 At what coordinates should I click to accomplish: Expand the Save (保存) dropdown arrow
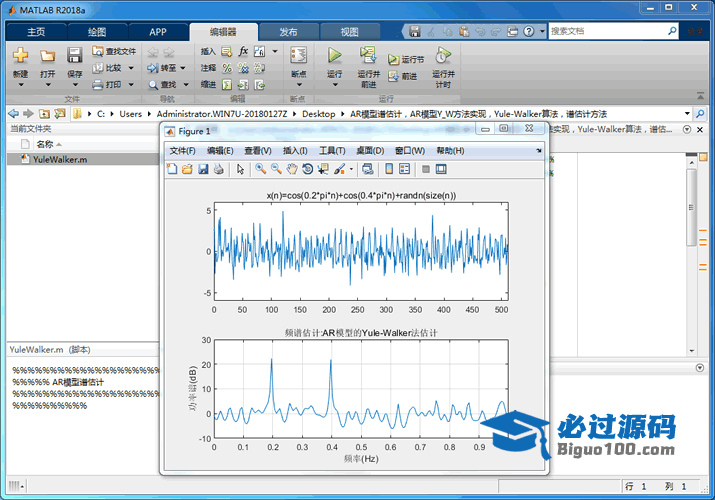click(x=75, y=85)
